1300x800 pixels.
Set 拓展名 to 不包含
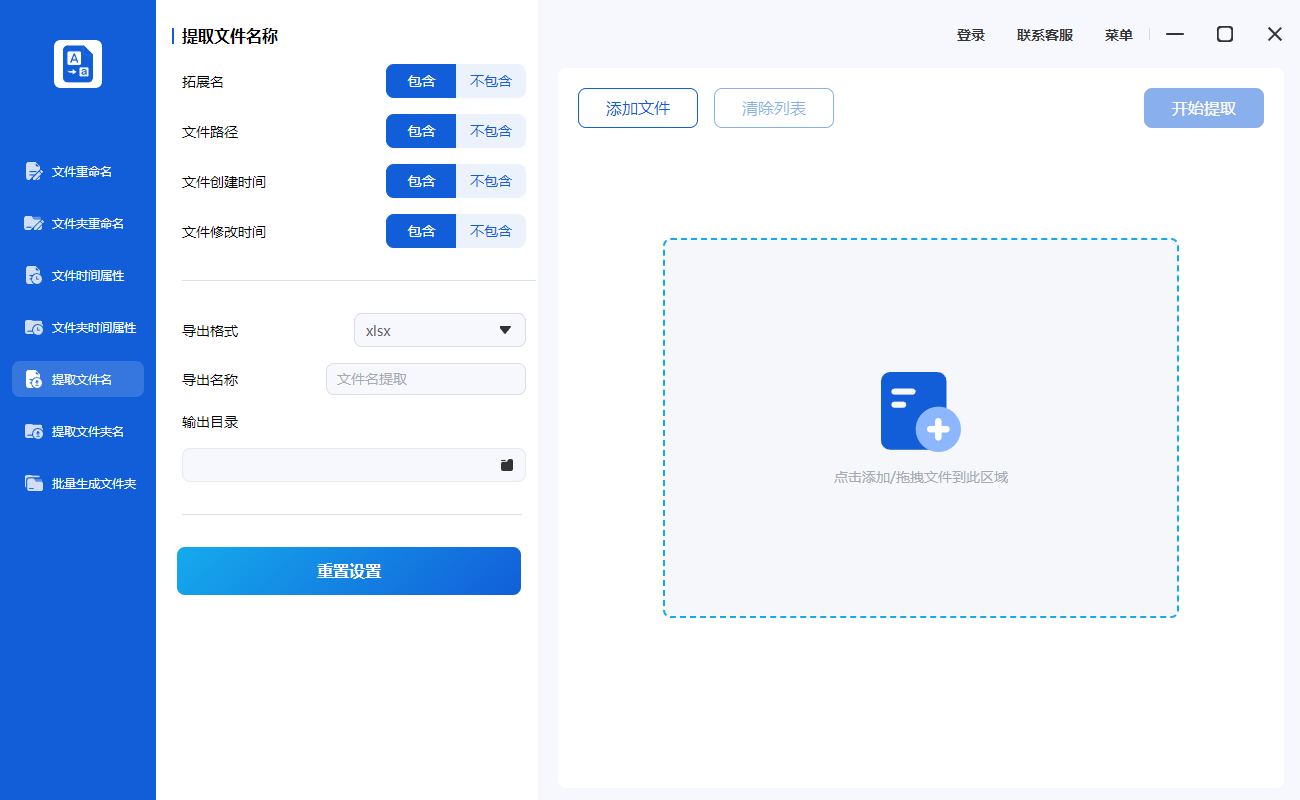point(491,81)
